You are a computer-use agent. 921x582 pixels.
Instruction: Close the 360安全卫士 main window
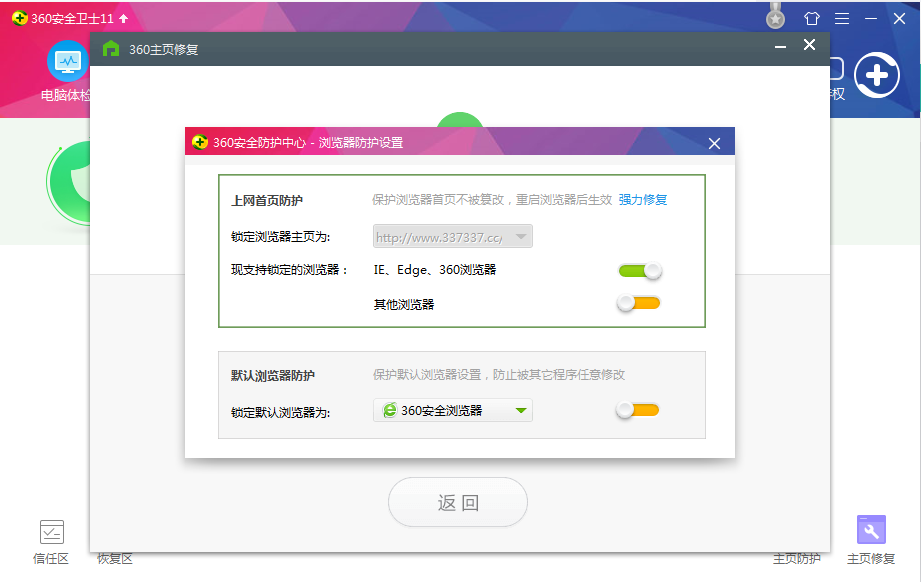point(899,19)
